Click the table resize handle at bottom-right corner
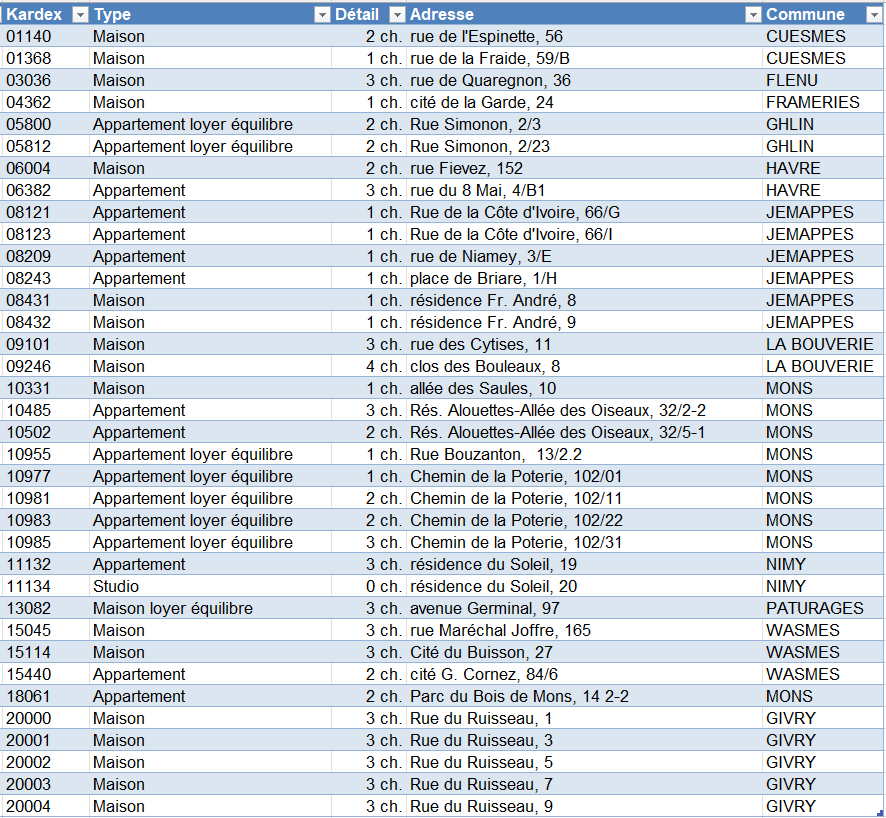Screen dimensions: 886x818 click(879, 813)
